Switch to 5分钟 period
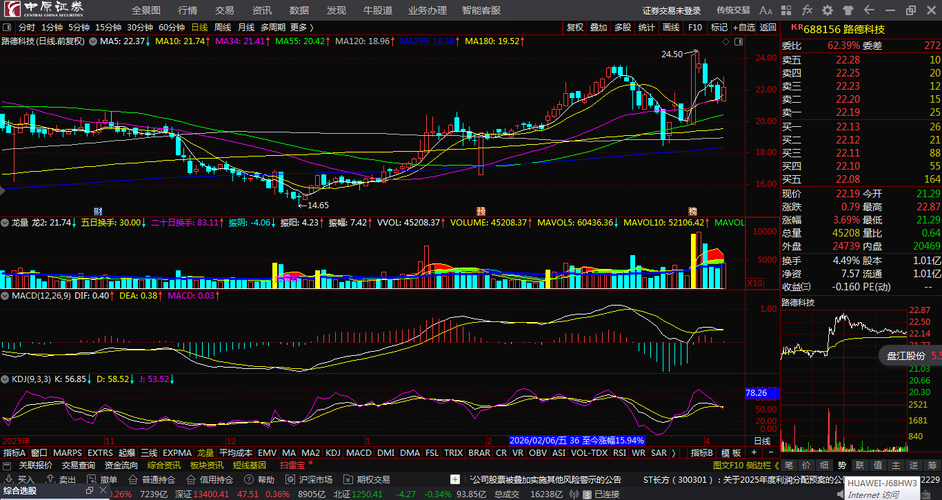This screenshot has height=500, width=942. click(x=79, y=27)
